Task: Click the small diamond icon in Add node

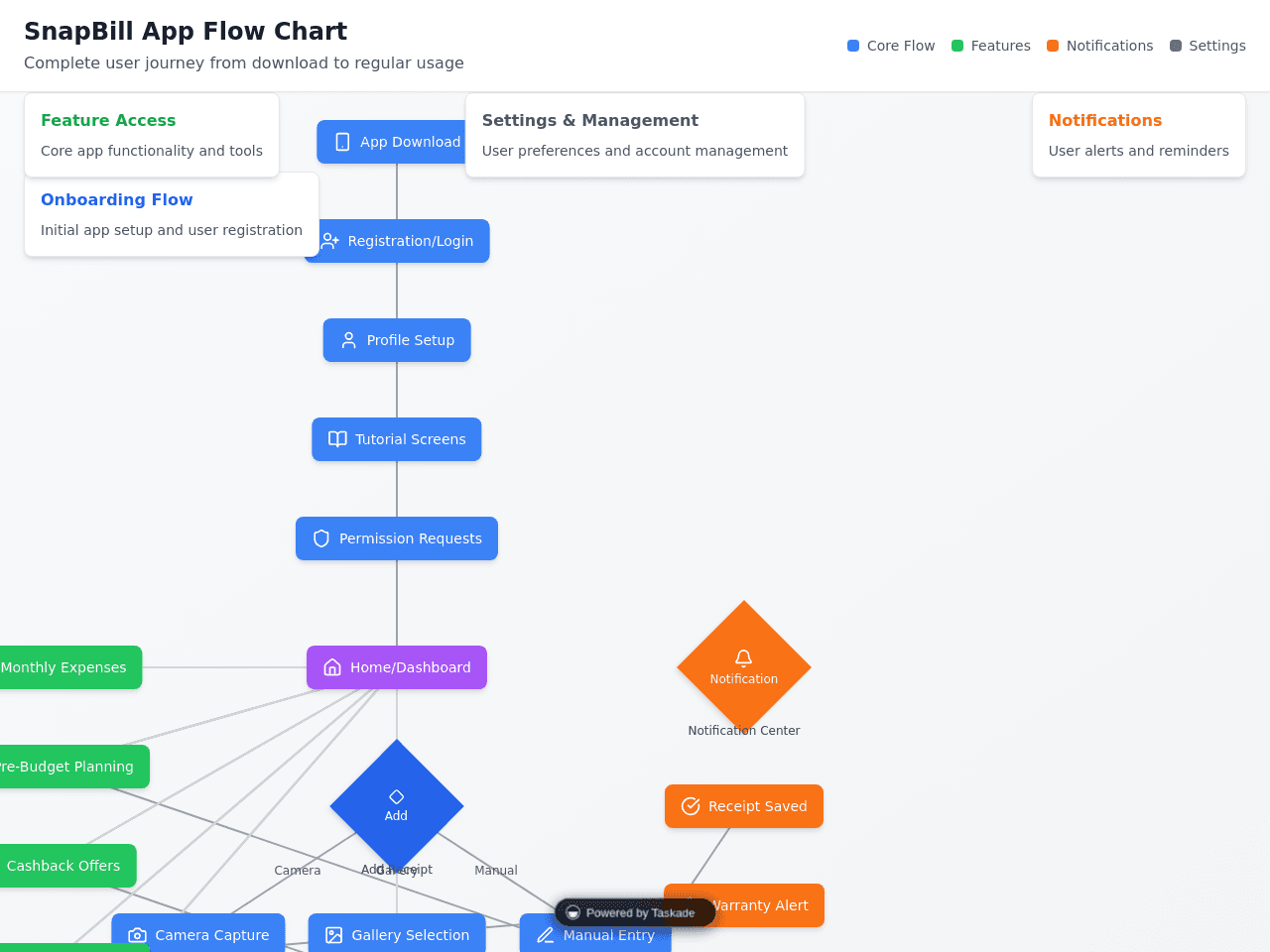Action: click(x=397, y=796)
